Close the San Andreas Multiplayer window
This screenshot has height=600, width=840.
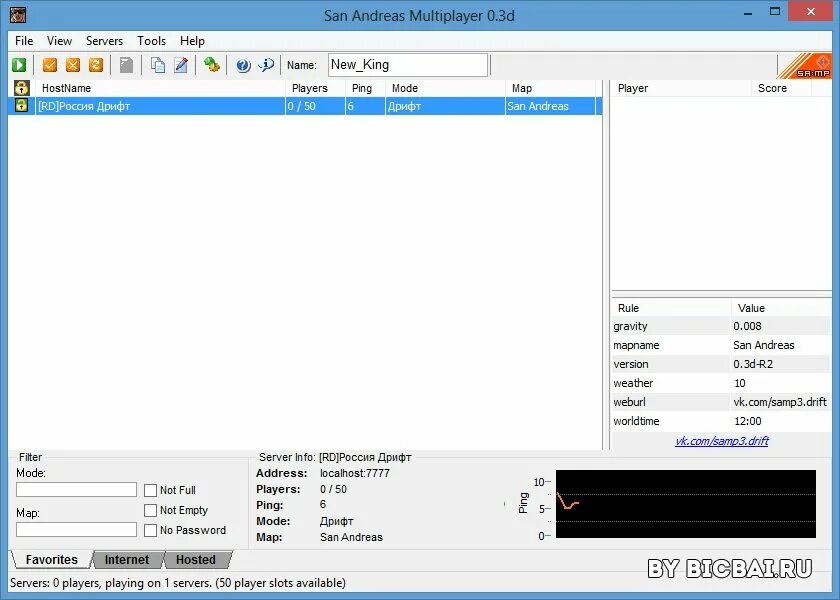(811, 11)
